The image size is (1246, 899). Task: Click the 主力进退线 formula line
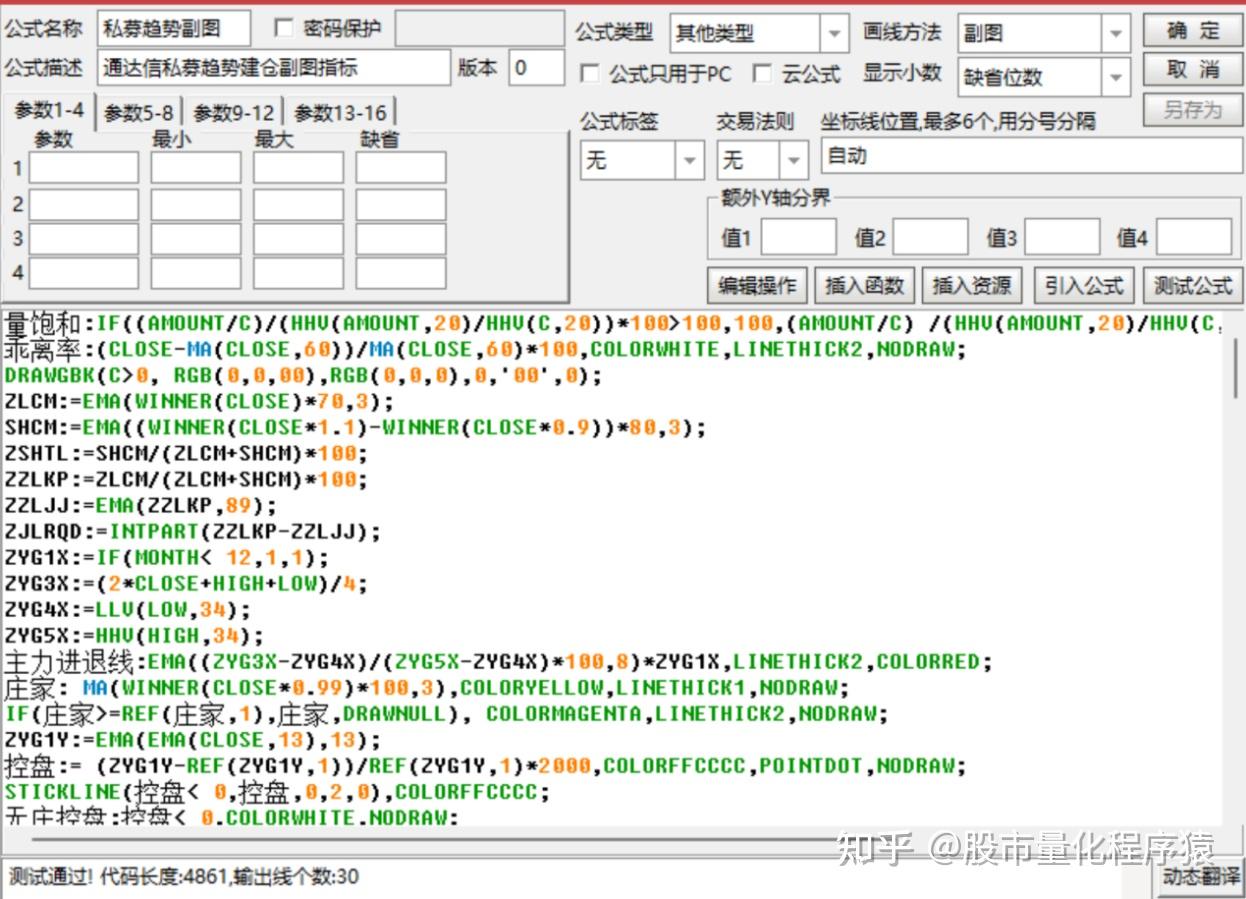pyautogui.click(x=498, y=662)
